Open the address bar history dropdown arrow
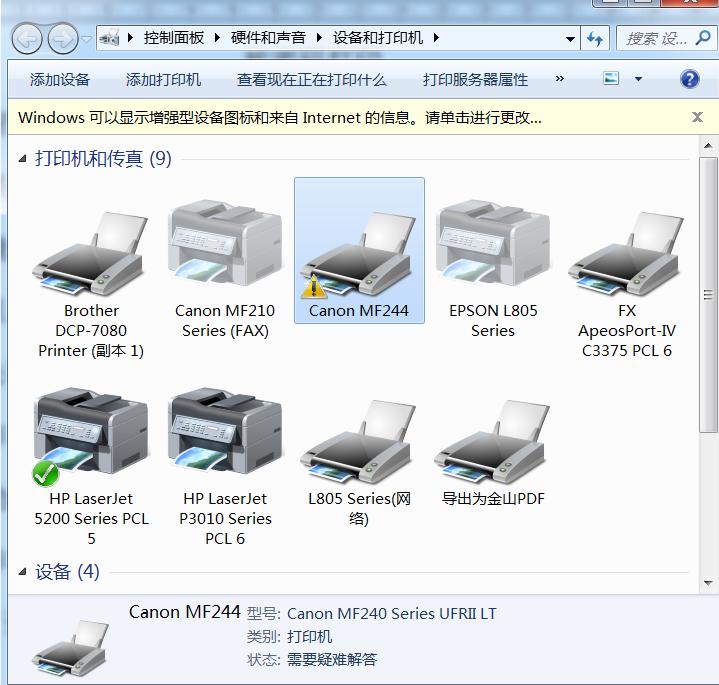 [570, 39]
